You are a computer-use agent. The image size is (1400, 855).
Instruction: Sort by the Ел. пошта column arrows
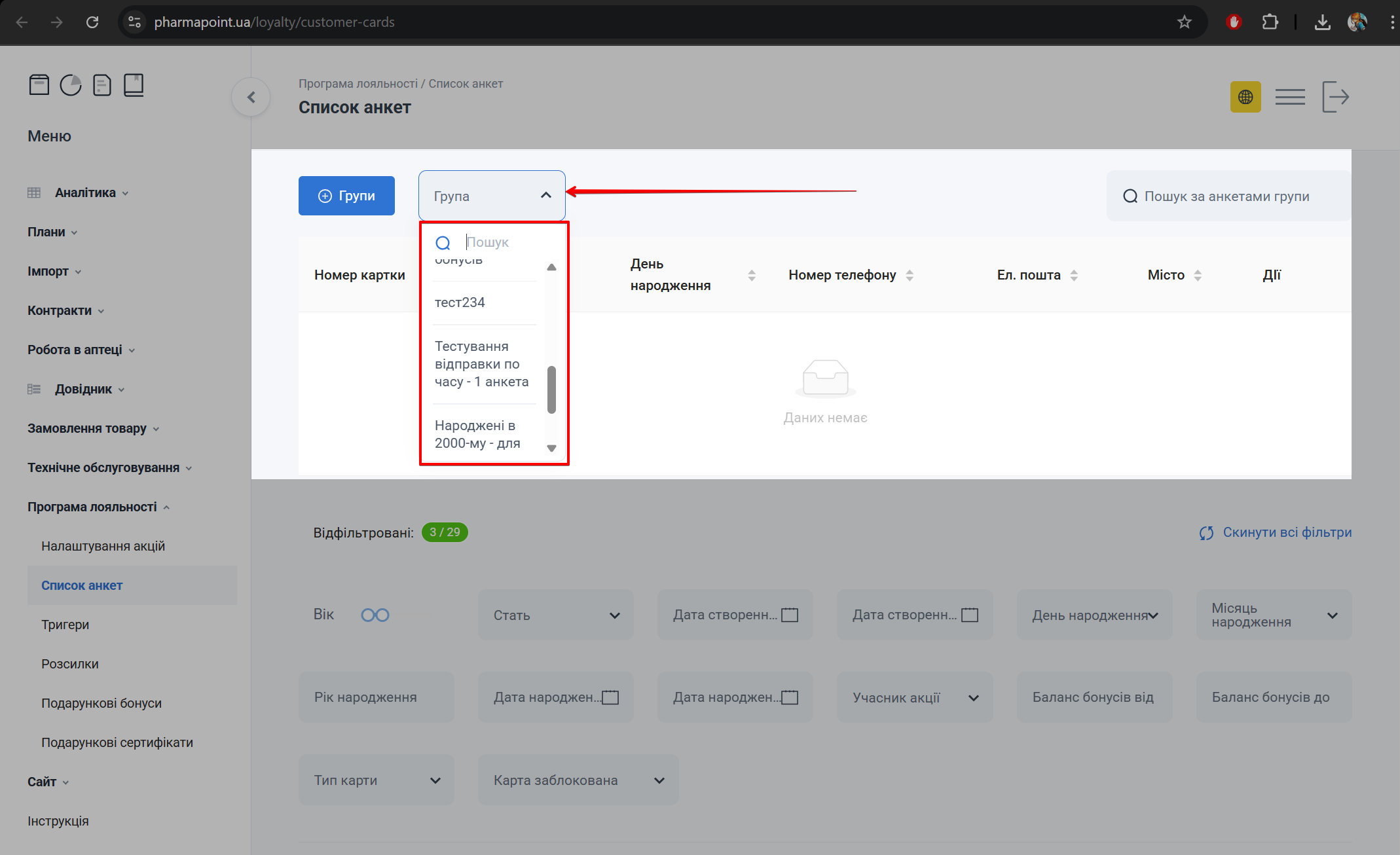[1074, 276]
